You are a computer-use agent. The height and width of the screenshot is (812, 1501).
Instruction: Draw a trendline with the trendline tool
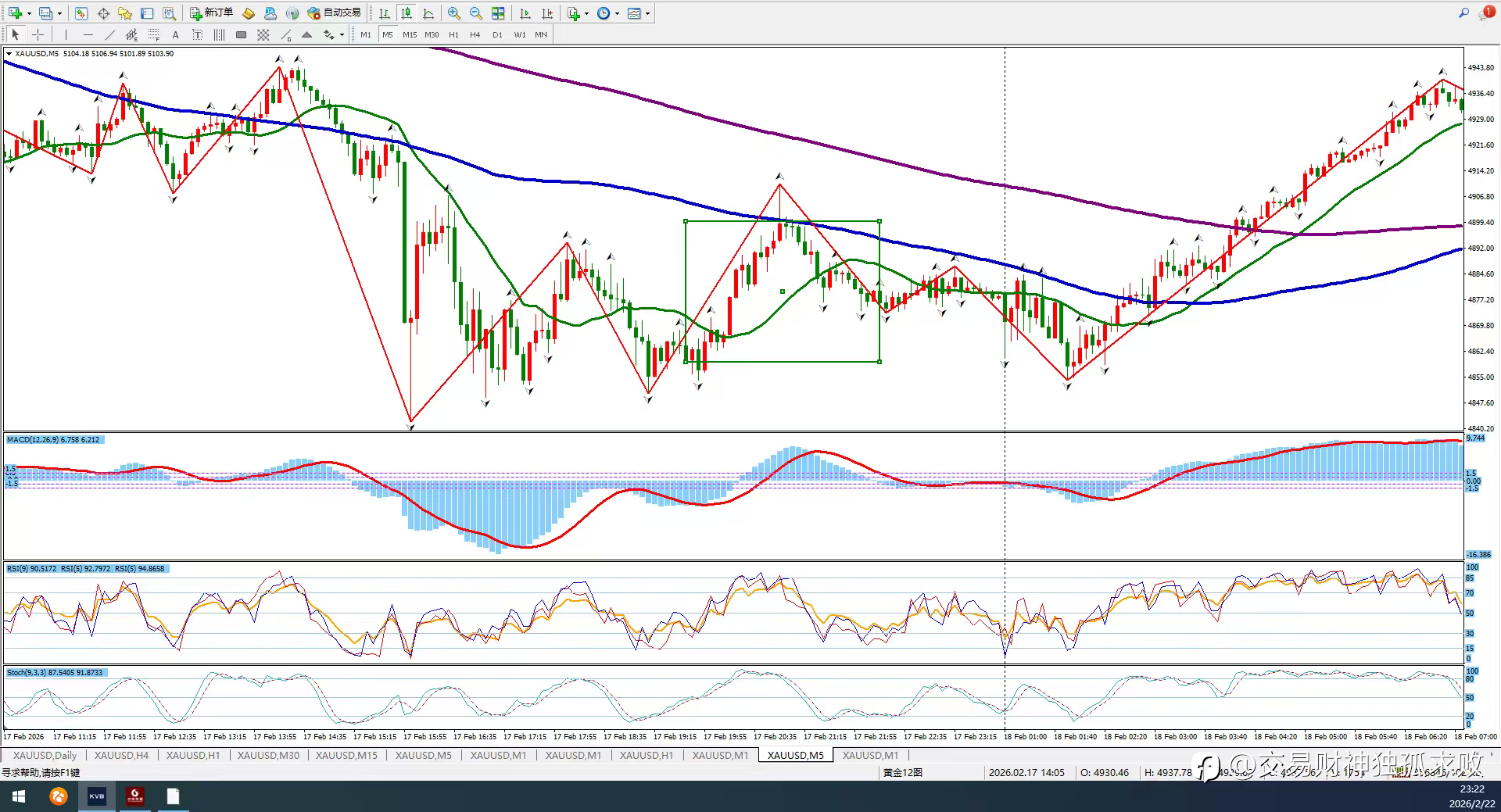pos(109,34)
